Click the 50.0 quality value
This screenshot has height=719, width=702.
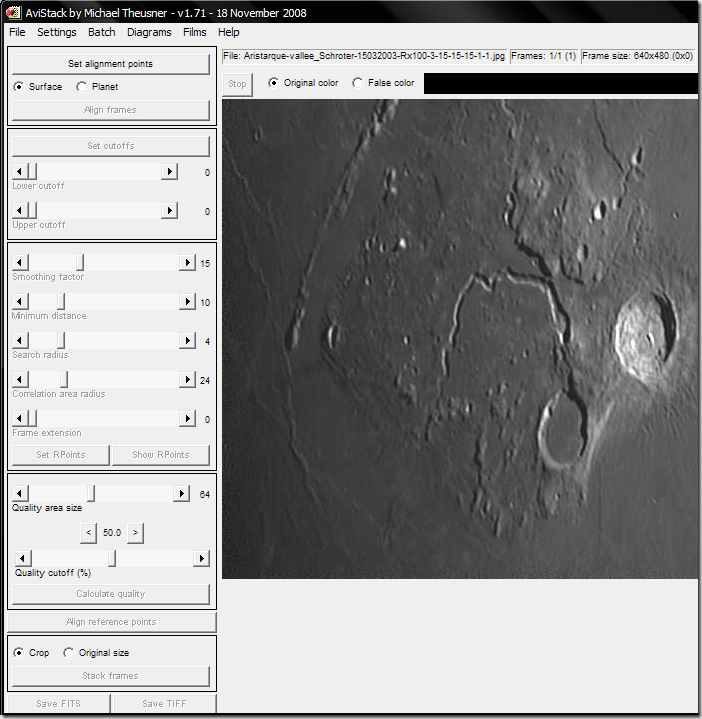112,533
